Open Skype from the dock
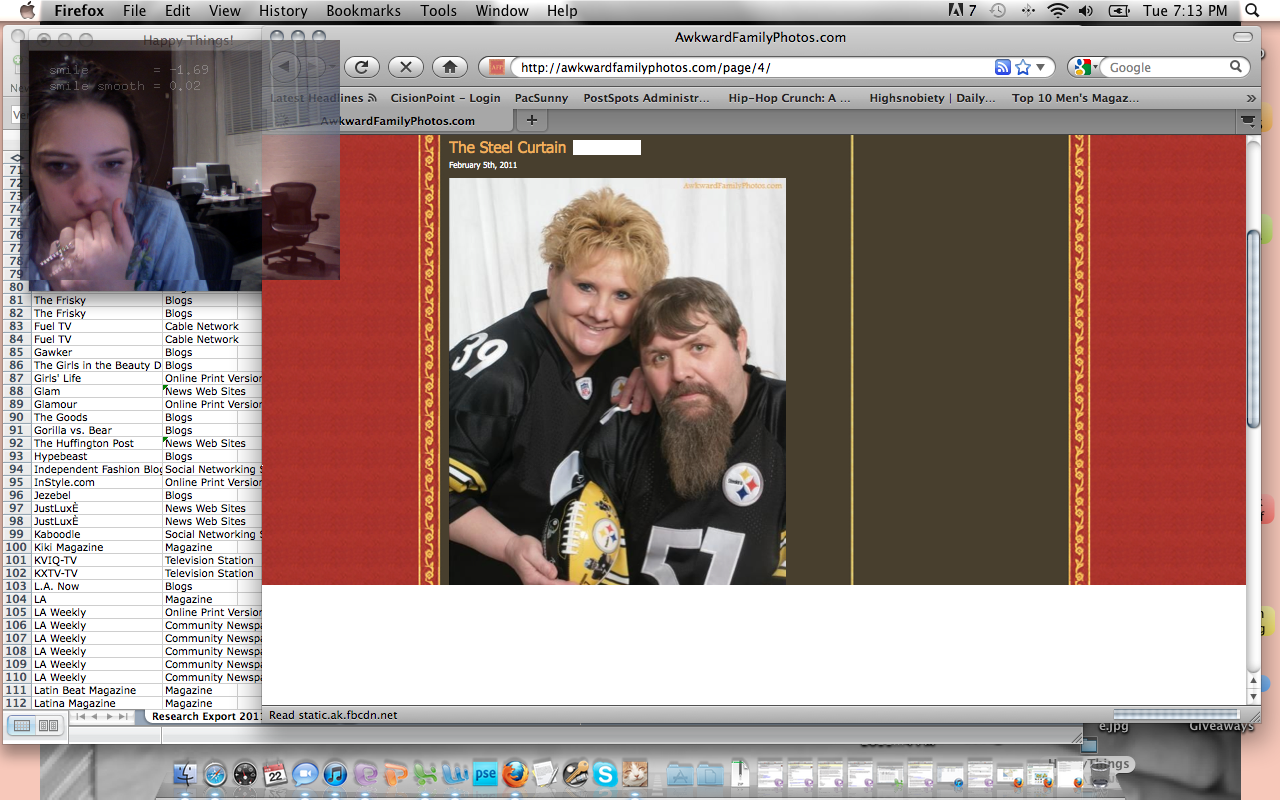 pos(604,773)
